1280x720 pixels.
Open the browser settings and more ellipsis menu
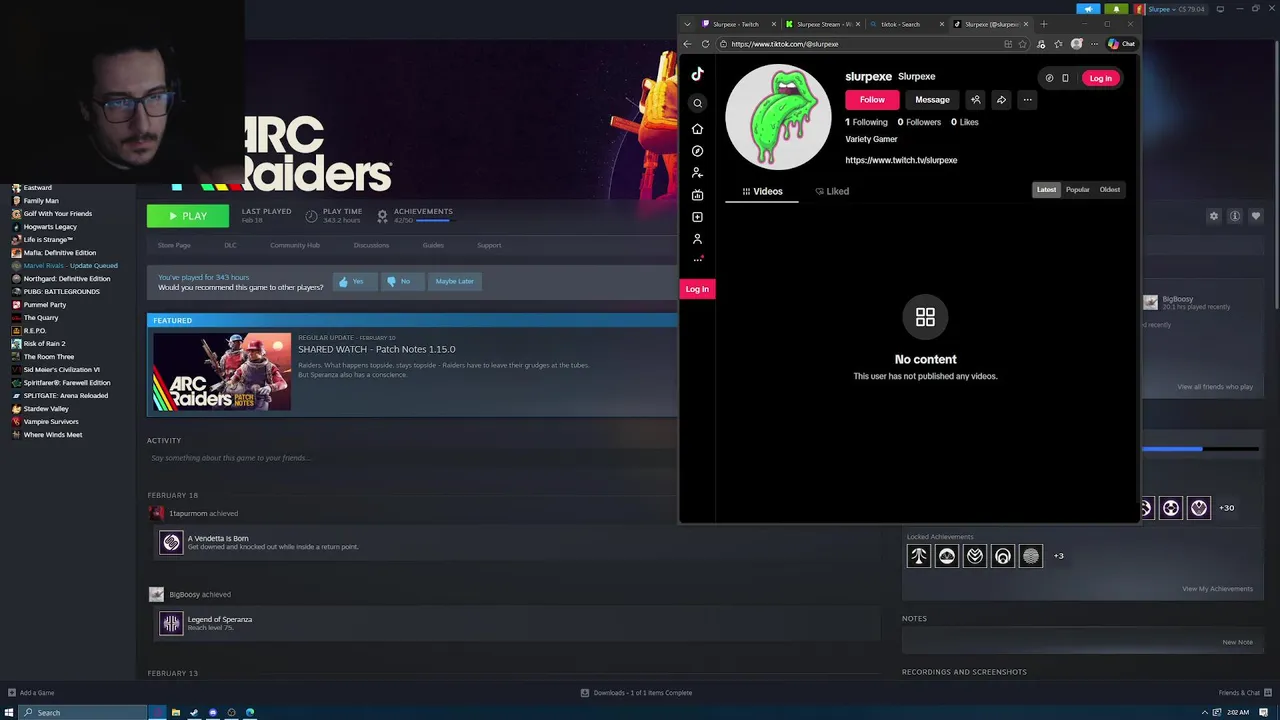(1094, 44)
